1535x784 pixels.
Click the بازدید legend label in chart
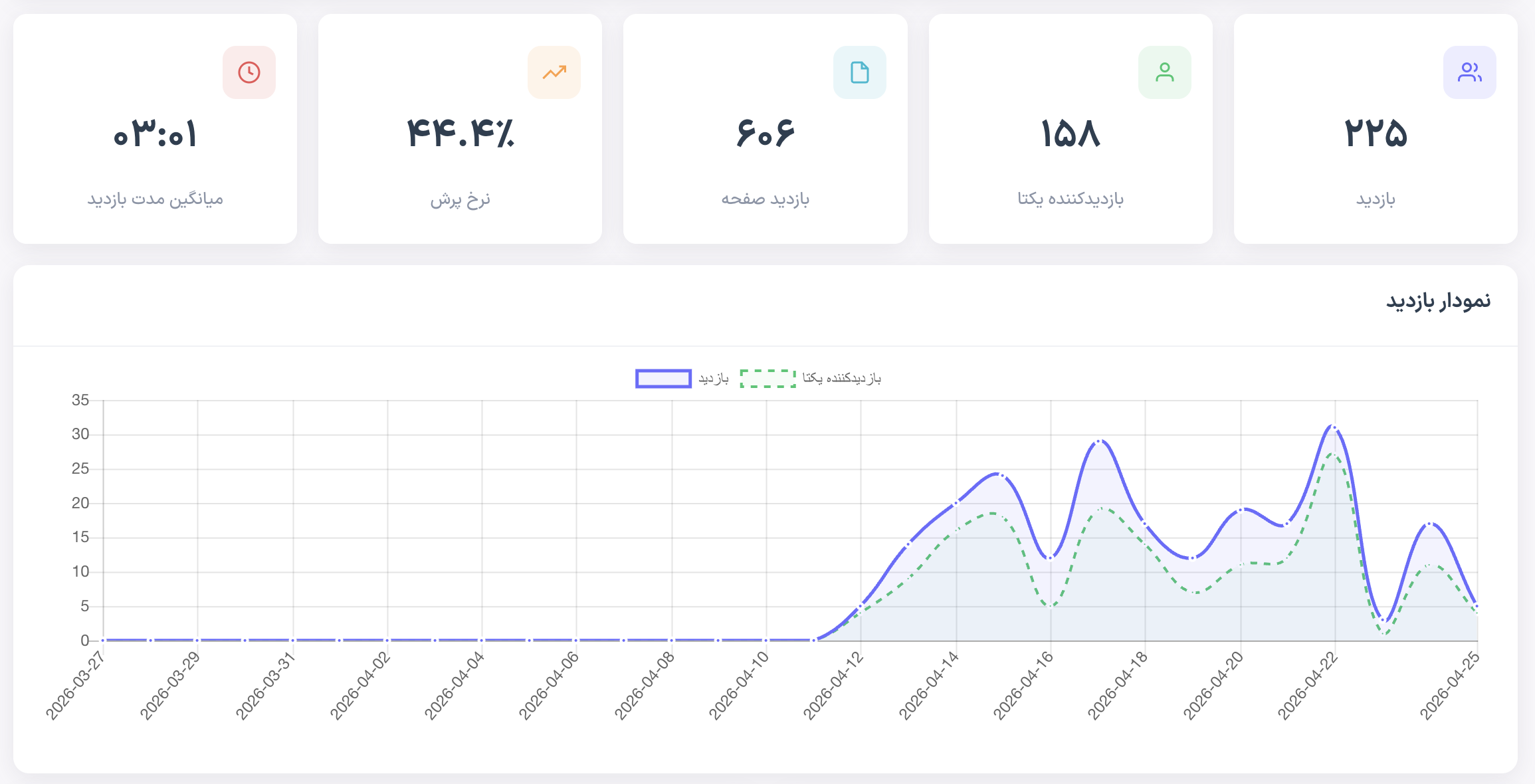(x=714, y=379)
